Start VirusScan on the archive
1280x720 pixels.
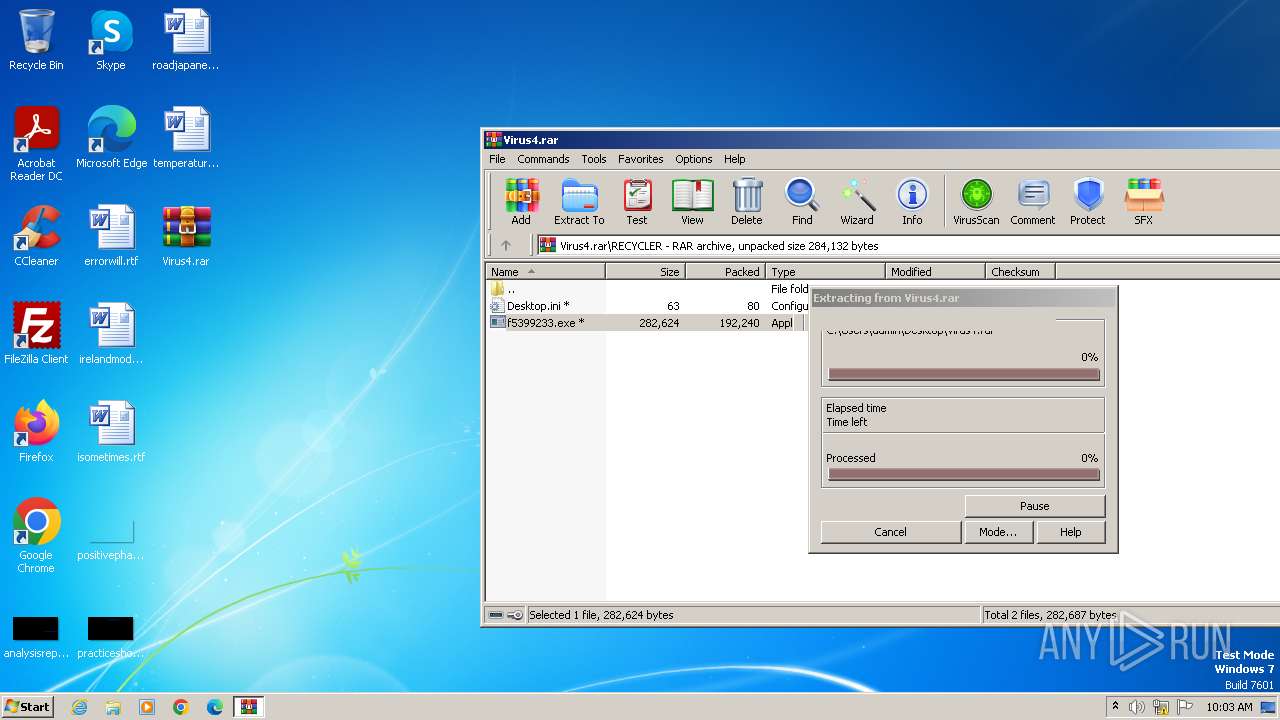(x=976, y=202)
